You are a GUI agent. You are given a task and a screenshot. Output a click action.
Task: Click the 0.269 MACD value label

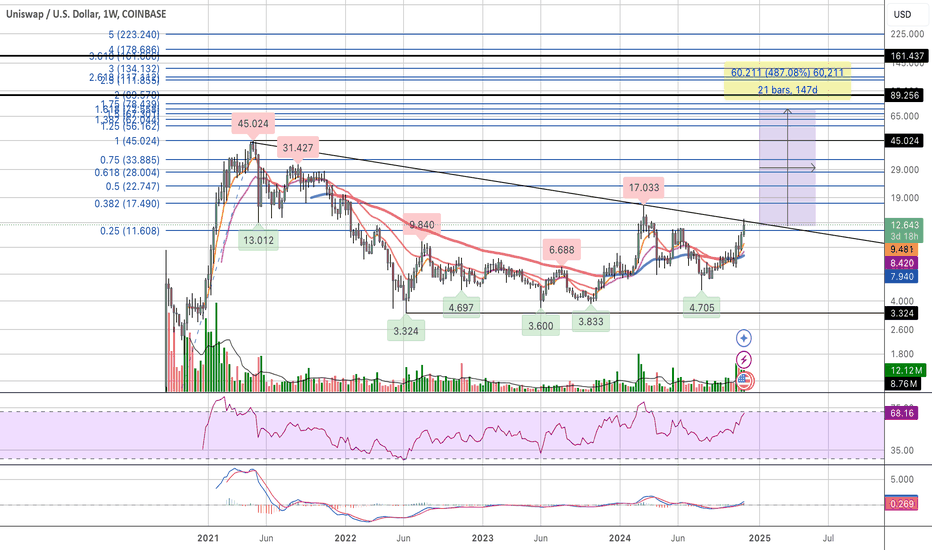pos(901,504)
